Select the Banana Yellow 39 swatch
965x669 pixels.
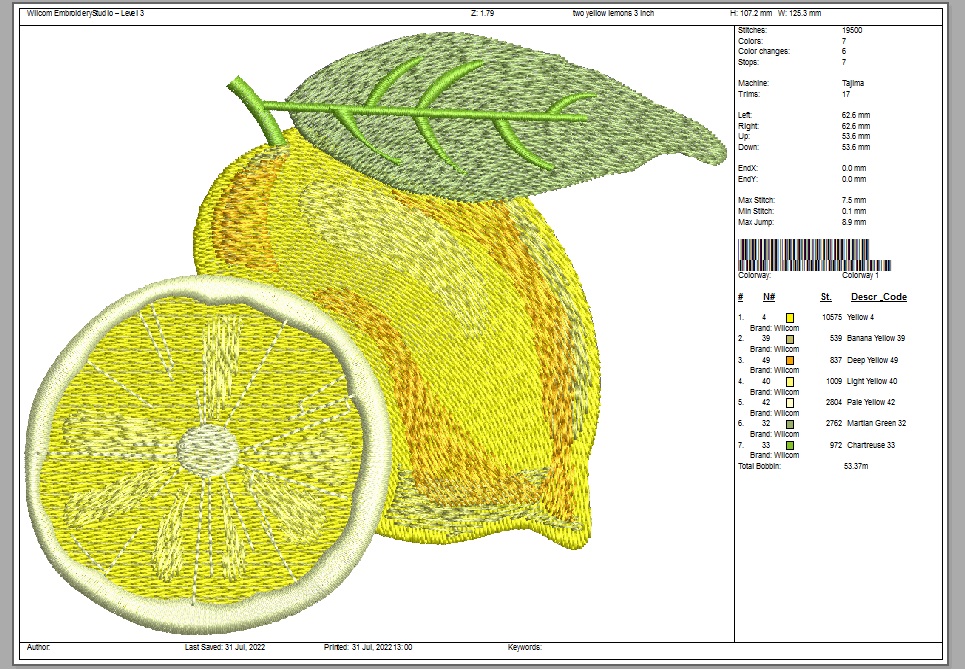790,339
